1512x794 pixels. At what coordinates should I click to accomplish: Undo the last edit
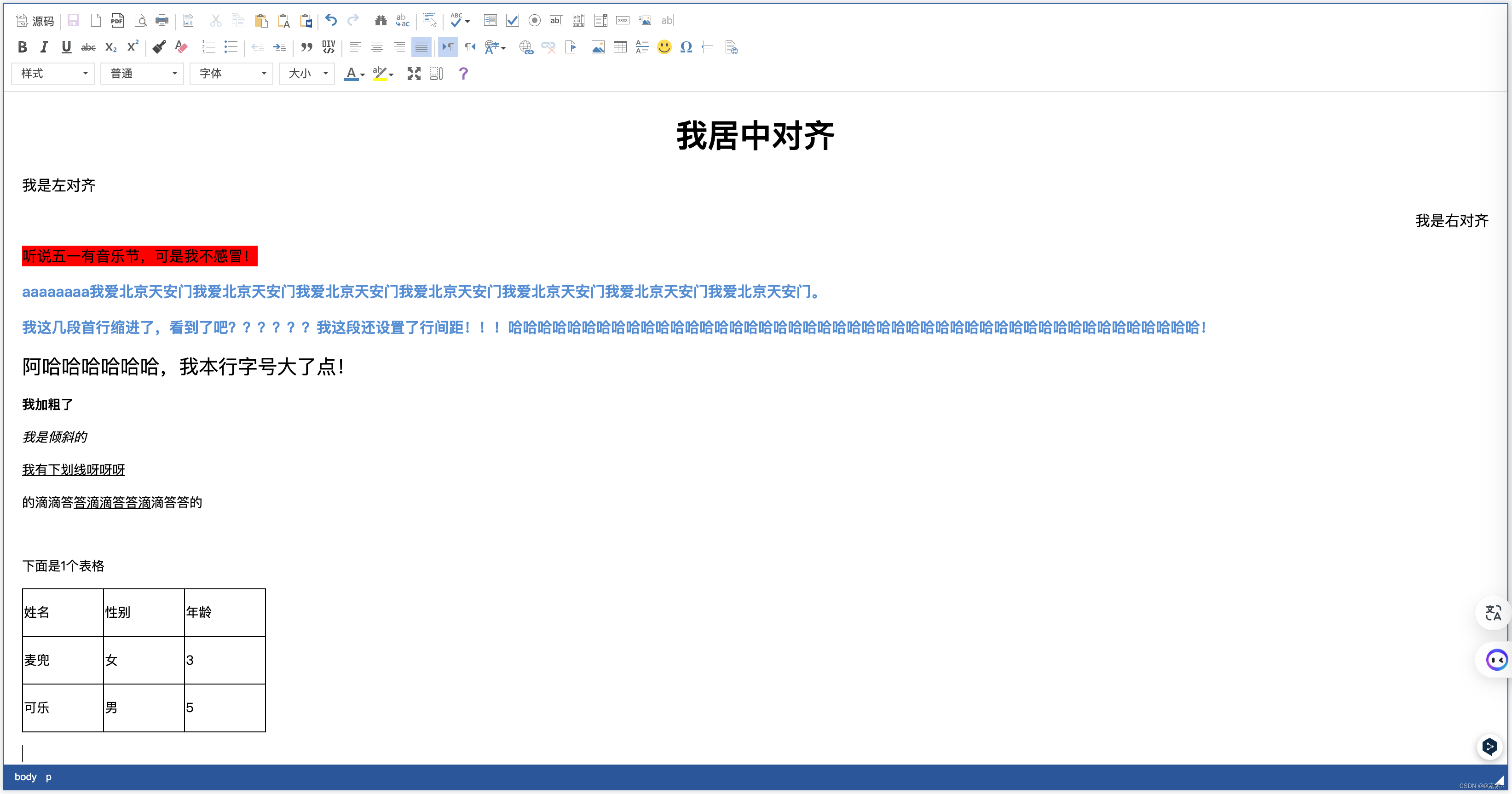[331, 21]
